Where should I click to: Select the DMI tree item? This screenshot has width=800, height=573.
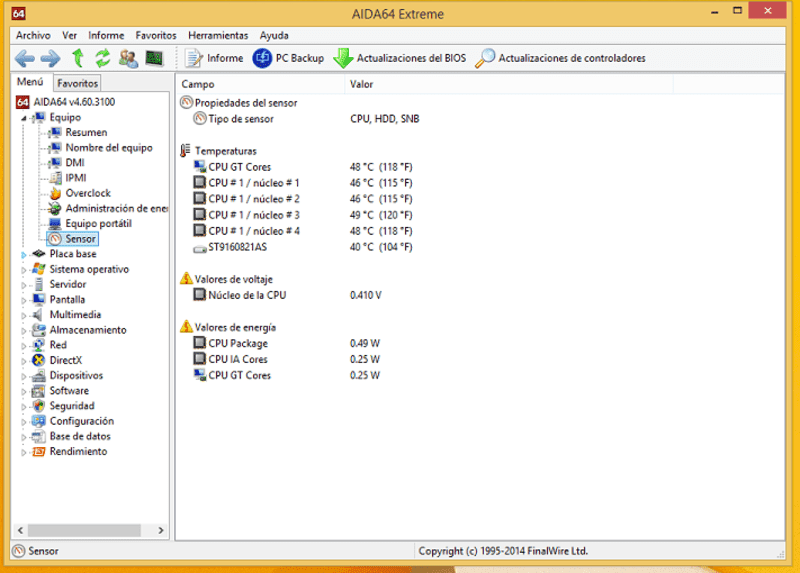pos(74,163)
